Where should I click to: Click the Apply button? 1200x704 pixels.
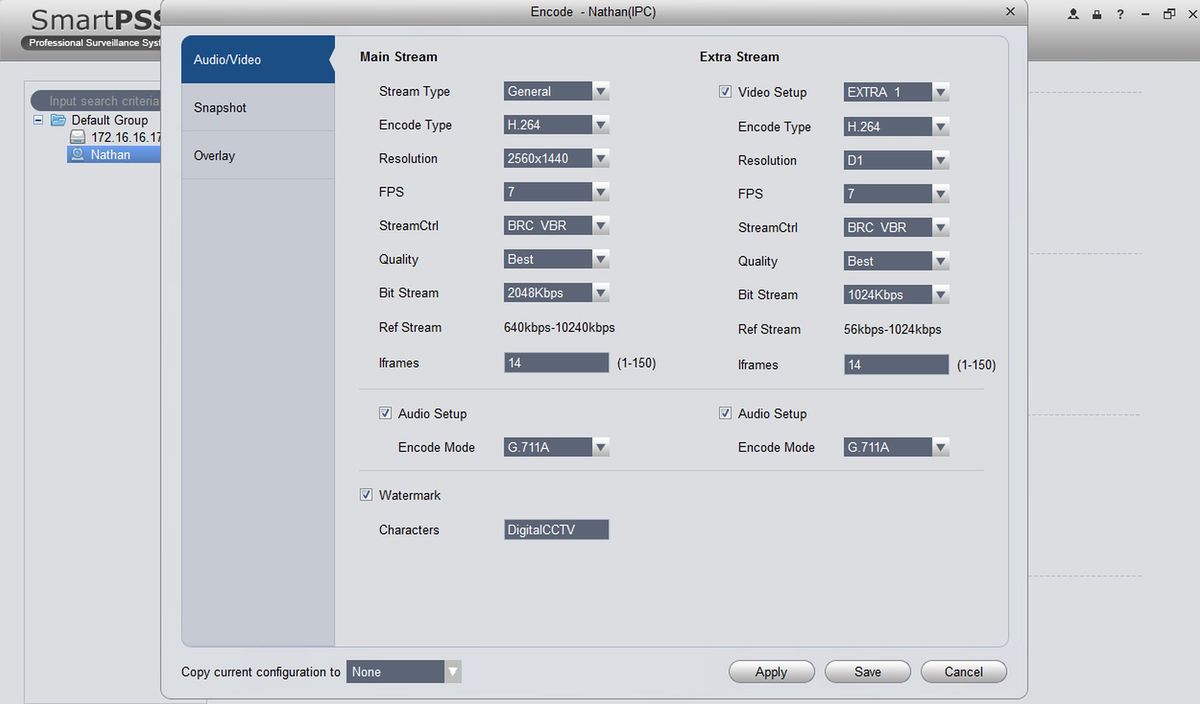click(x=771, y=672)
